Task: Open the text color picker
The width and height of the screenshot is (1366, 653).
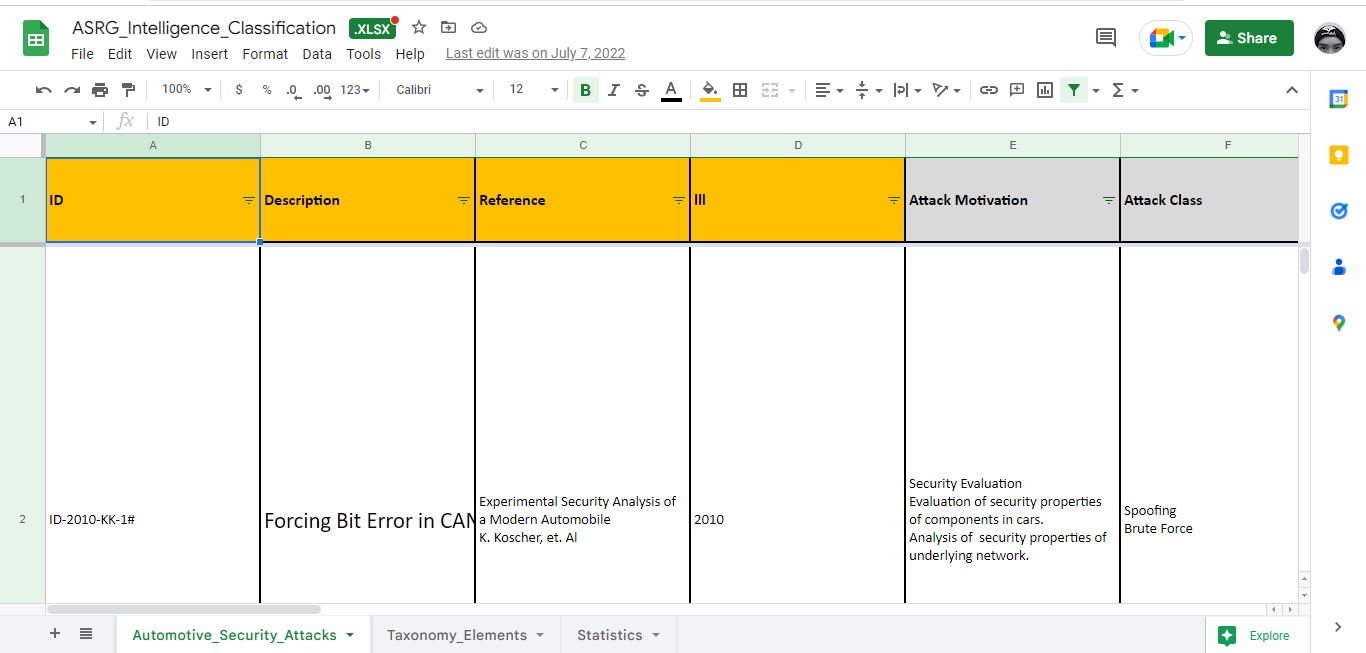Action: click(x=671, y=90)
